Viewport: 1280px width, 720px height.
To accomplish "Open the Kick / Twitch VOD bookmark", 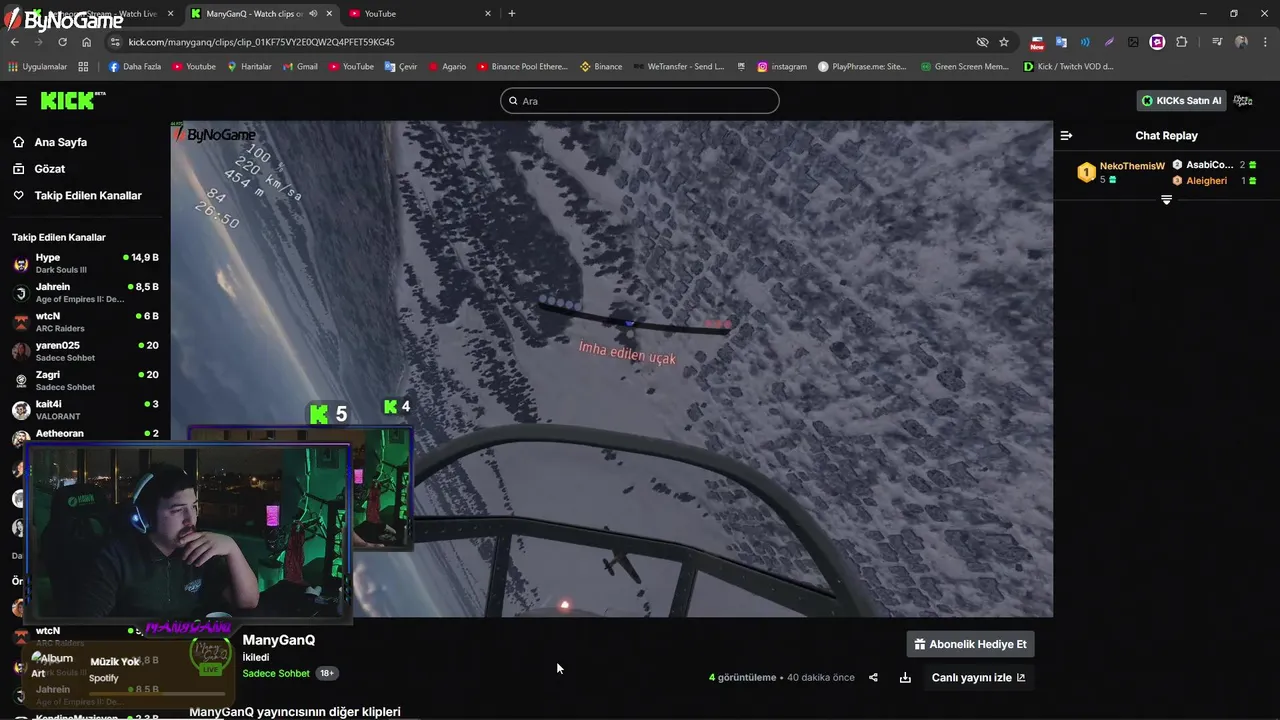I will pyautogui.click(x=1068, y=67).
